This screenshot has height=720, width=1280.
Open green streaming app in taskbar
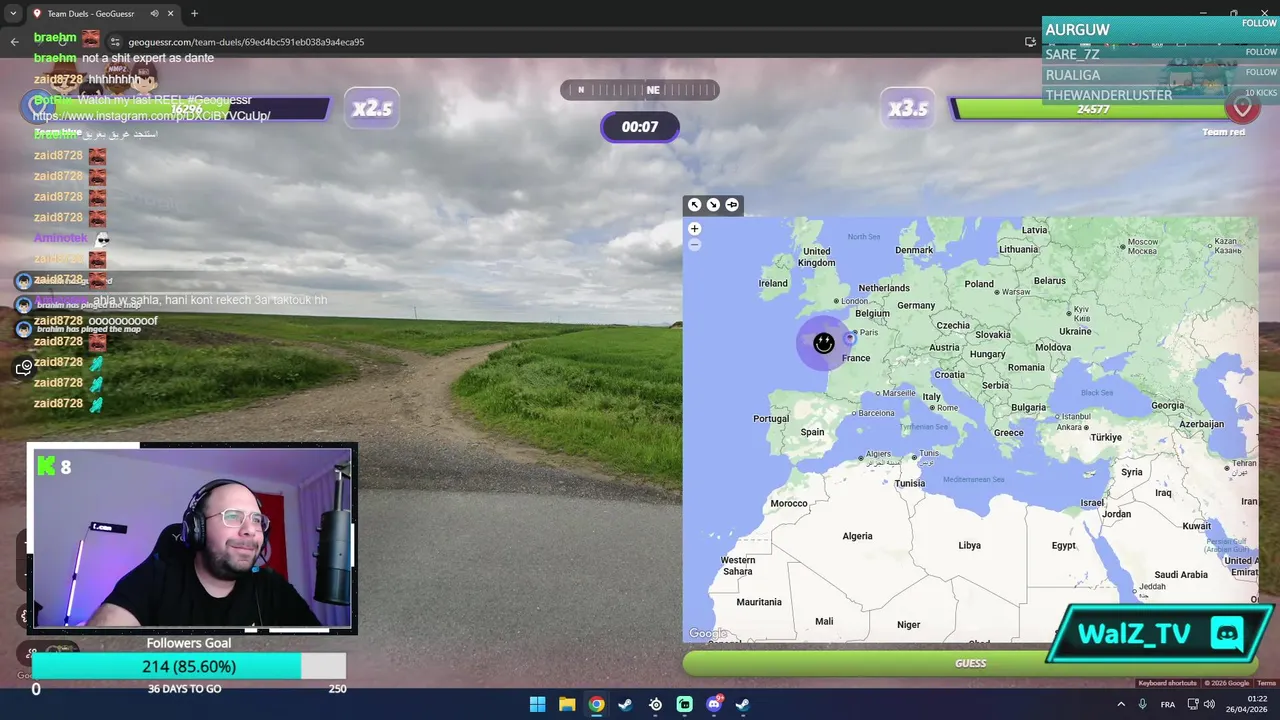684,704
